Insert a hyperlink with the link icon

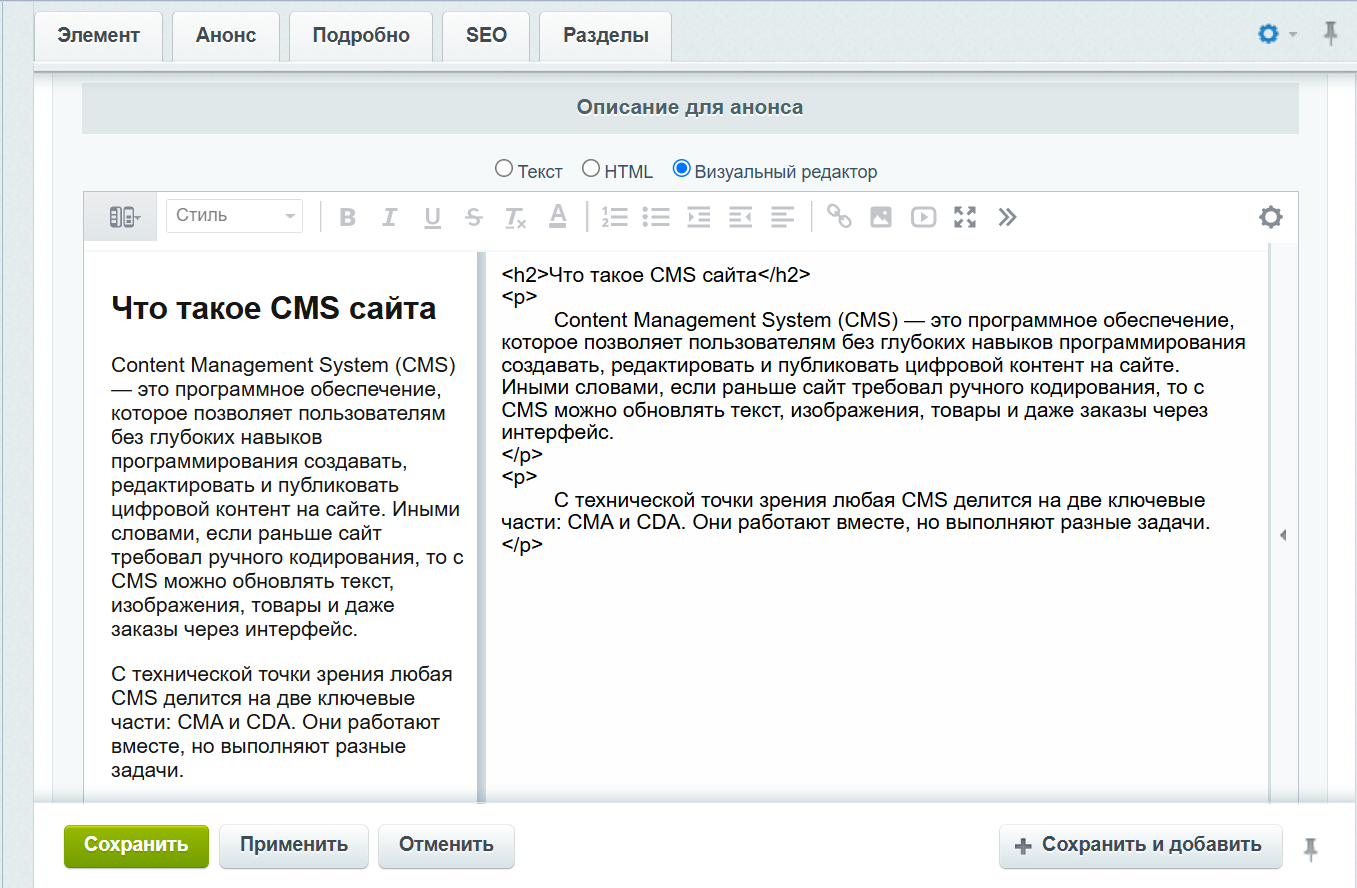839,217
